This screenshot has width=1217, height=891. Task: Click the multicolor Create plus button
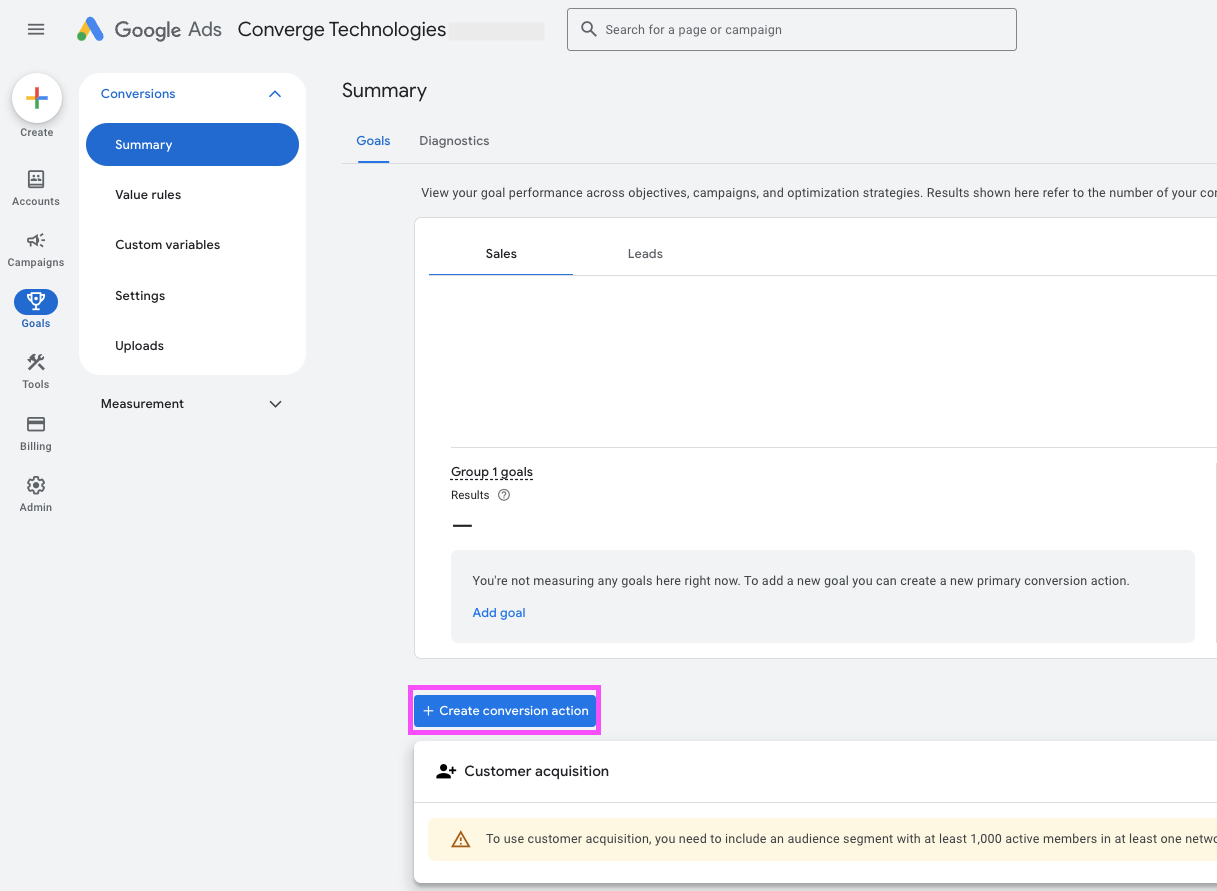[x=37, y=98]
